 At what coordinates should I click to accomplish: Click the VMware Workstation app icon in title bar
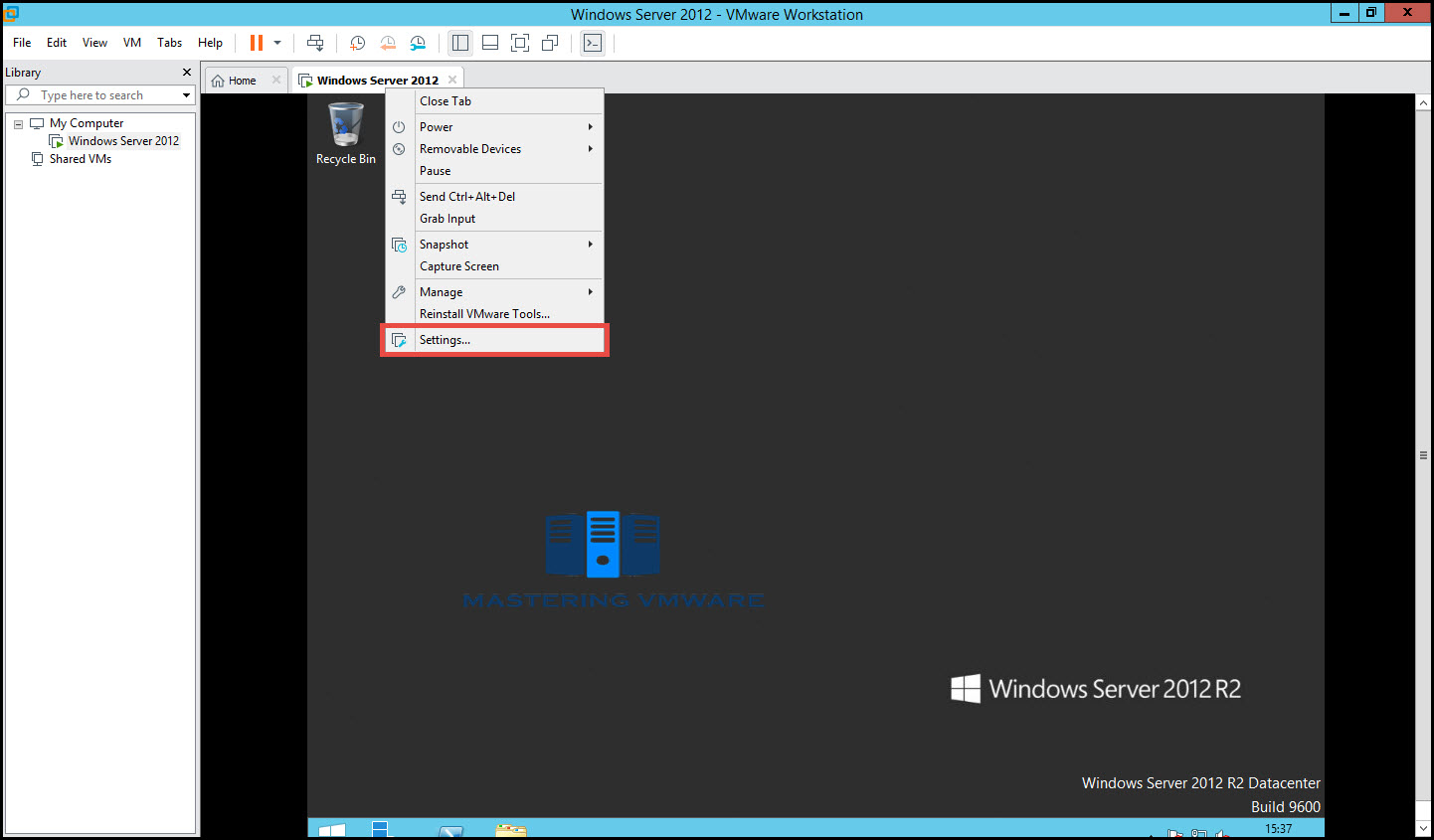click(x=12, y=13)
